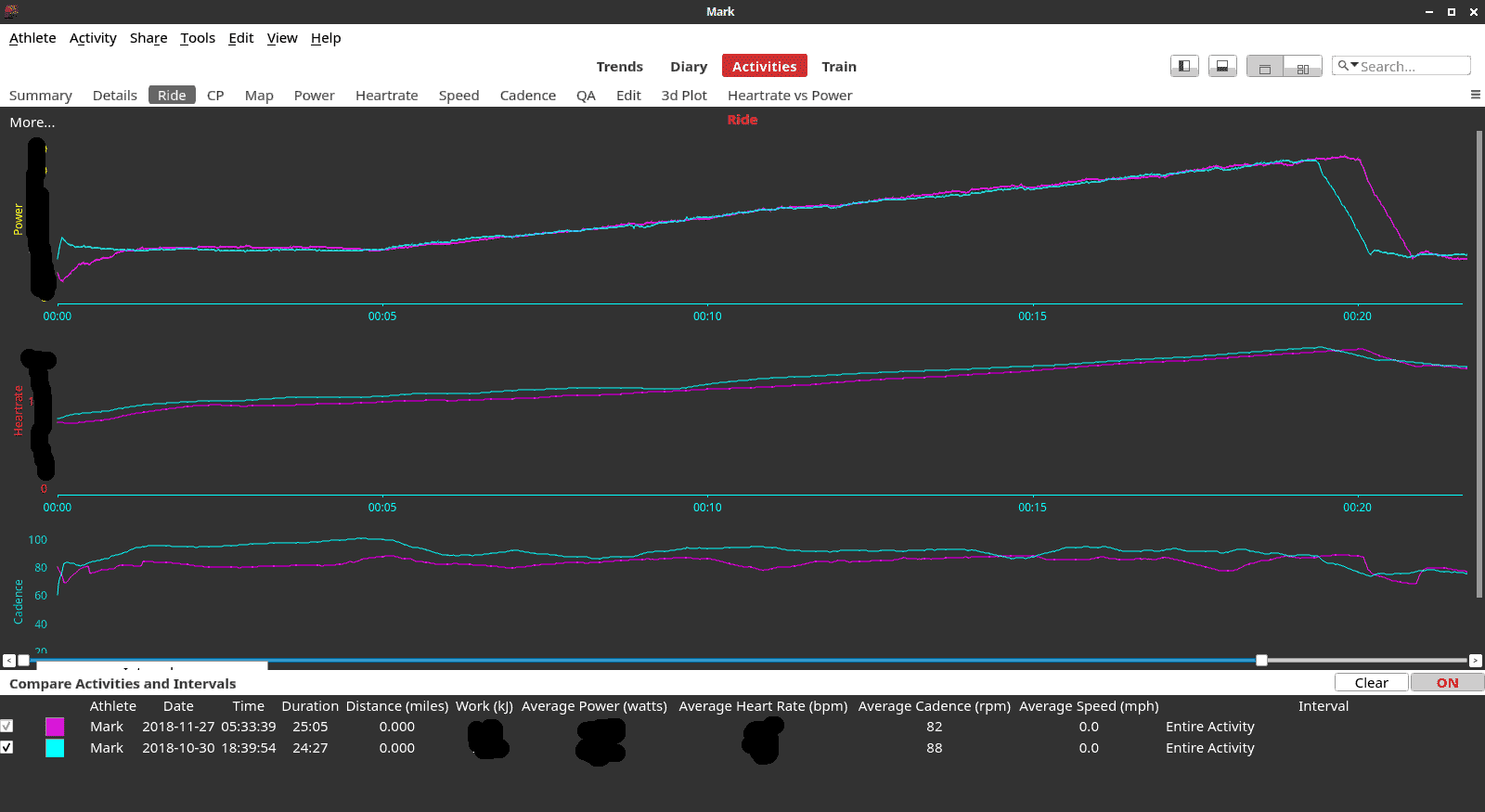Open the chart settings hamburger menu icon
Screen dimensions: 1485x812
(x=1475, y=95)
